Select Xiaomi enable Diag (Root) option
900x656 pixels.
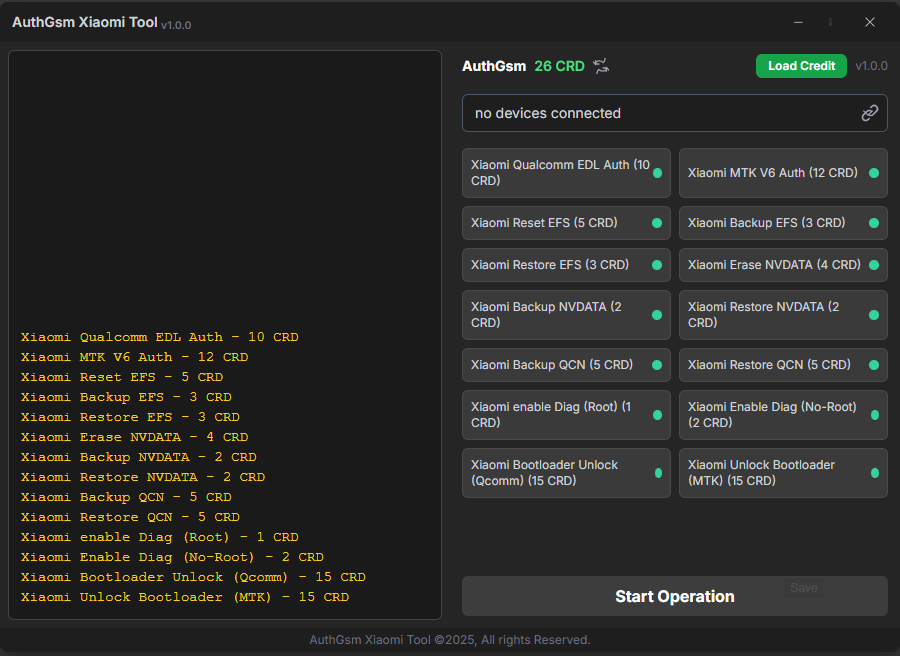pos(566,415)
